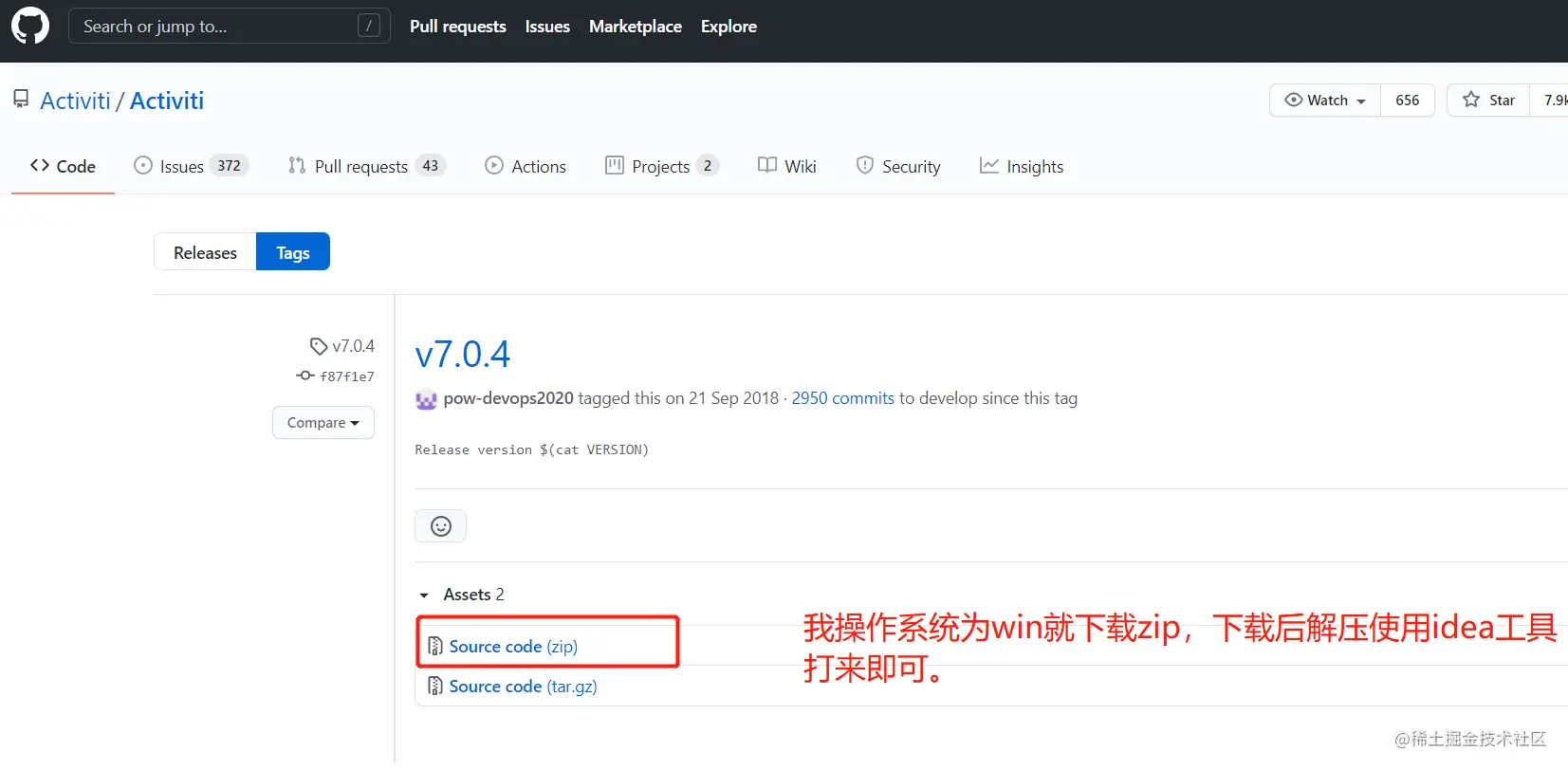Select the Tags tab
The height and width of the screenshot is (770, 1568).
tap(293, 252)
